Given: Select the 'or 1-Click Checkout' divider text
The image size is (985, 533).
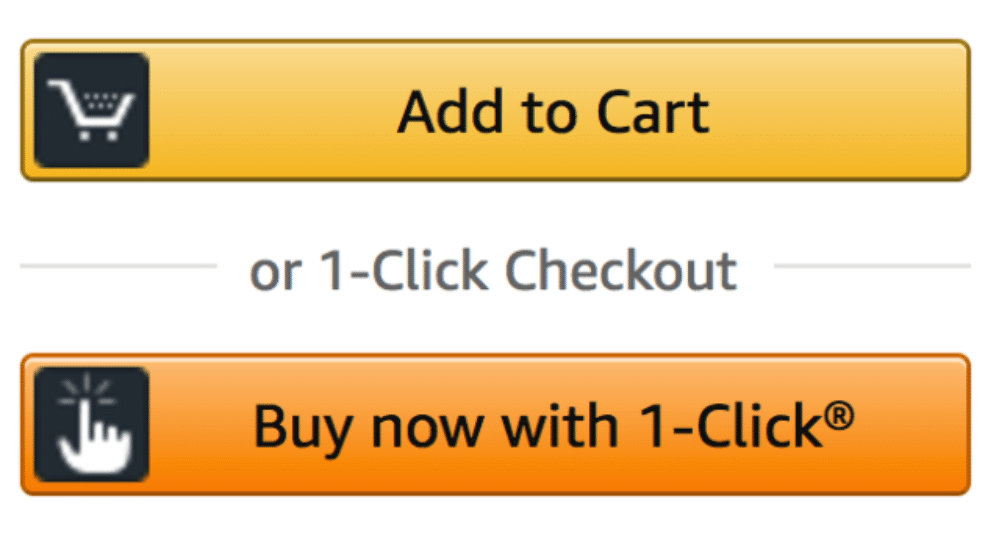Looking at the screenshot, I should pyautogui.click(x=493, y=271).
